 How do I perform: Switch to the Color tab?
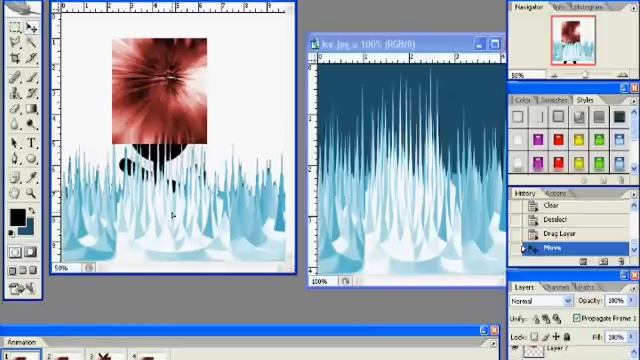[523, 100]
